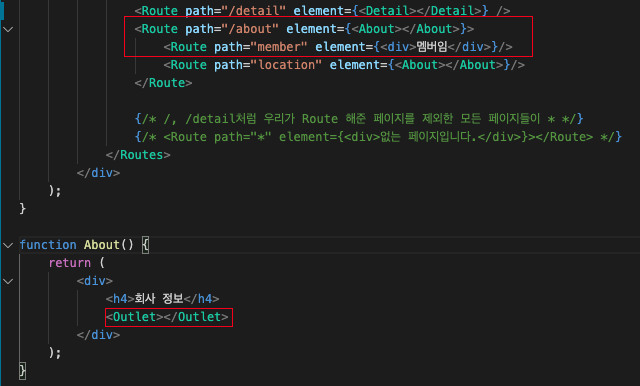The image size is (640, 386).
Task: Collapse the fold chevron beside function About()
Action: pyautogui.click(x=8, y=245)
